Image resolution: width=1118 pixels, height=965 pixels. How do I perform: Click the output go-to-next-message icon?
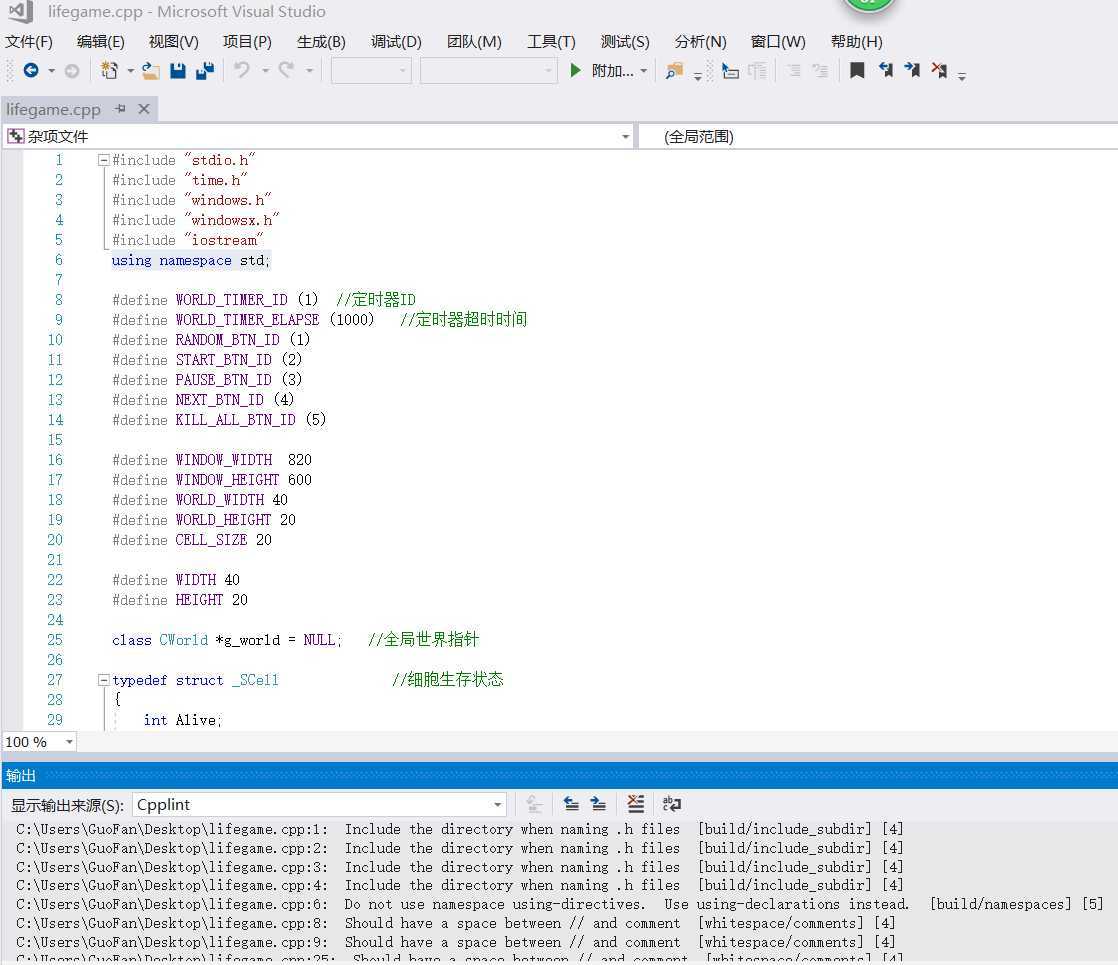tap(598, 805)
